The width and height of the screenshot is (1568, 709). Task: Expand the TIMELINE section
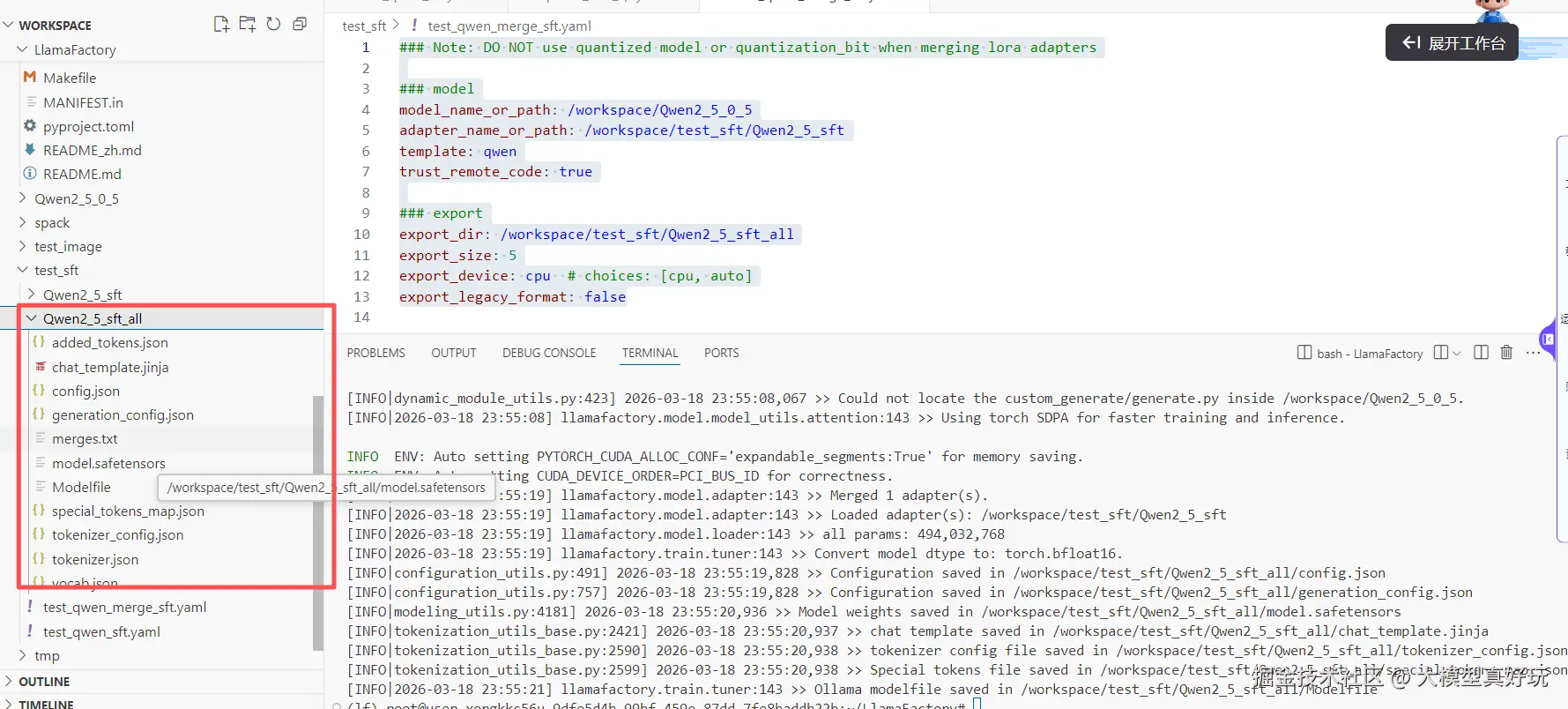46,704
